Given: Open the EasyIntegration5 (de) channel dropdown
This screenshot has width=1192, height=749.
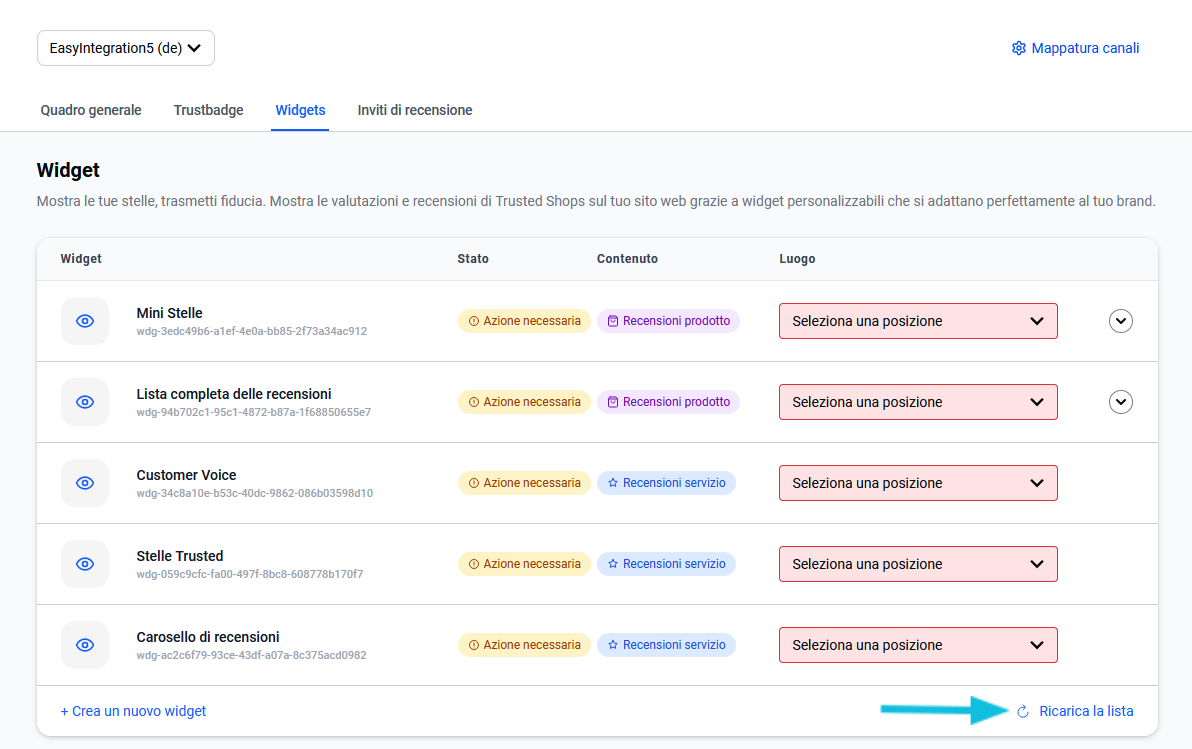Looking at the screenshot, I should [x=126, y=48].
